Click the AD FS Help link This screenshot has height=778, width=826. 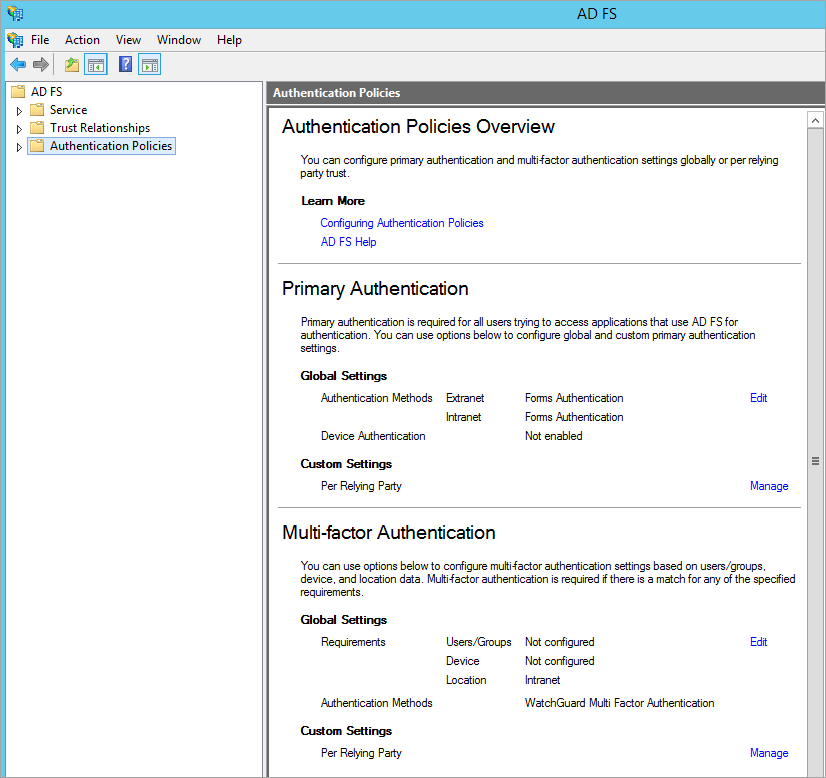348,242
